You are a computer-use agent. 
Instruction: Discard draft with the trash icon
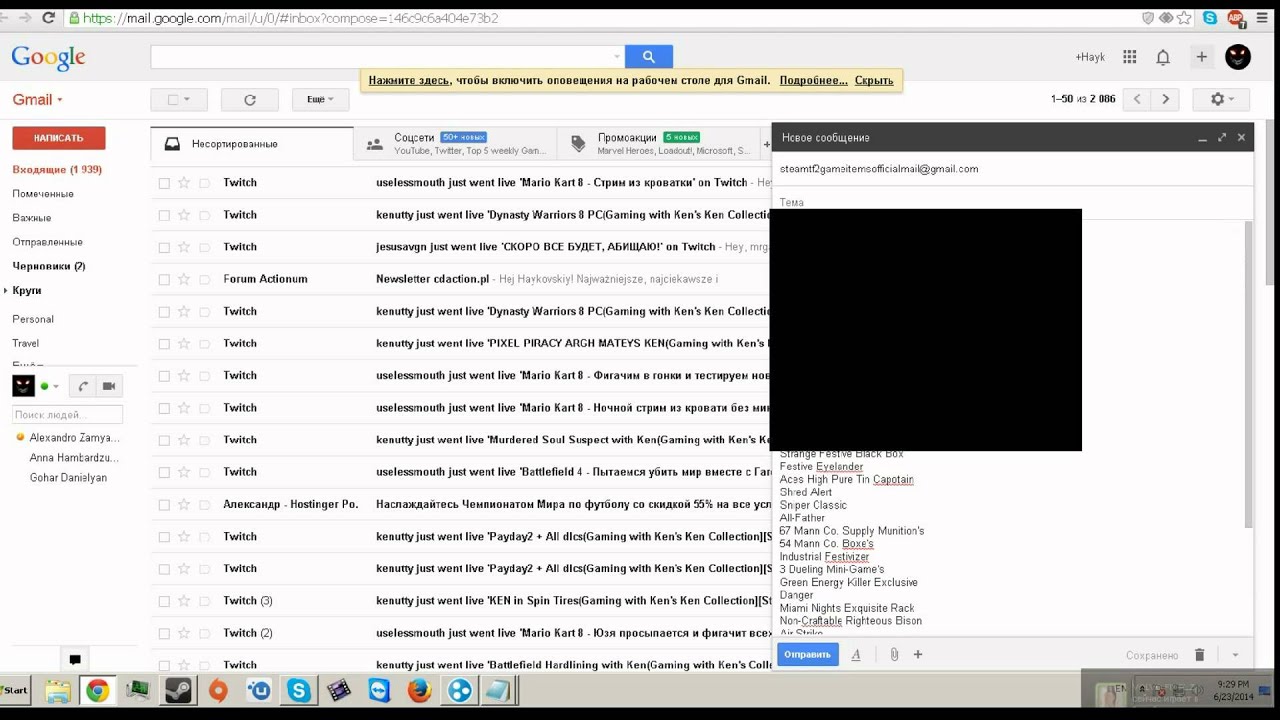click(x=1200, y=655)
